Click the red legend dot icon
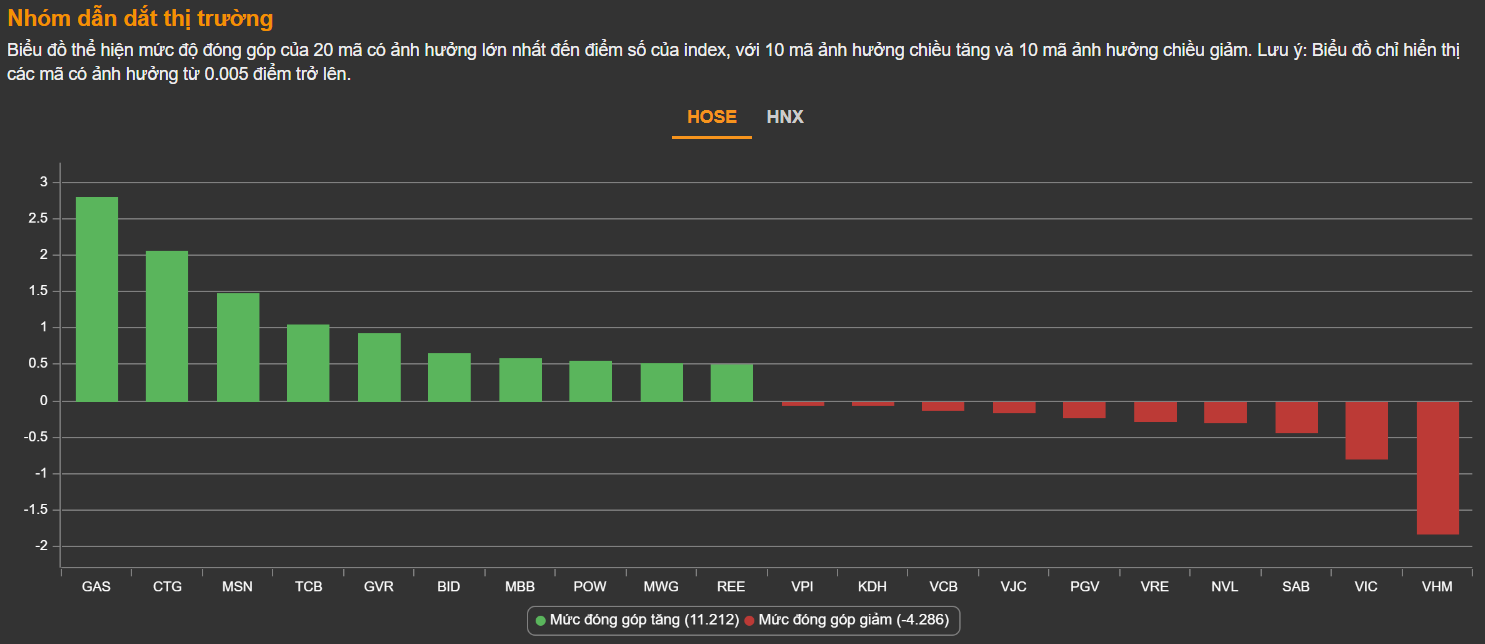 pos(749,621)
